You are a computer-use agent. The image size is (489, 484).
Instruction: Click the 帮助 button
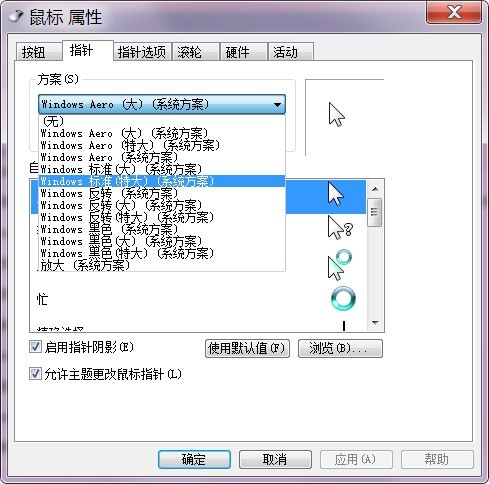coord(437,459)
